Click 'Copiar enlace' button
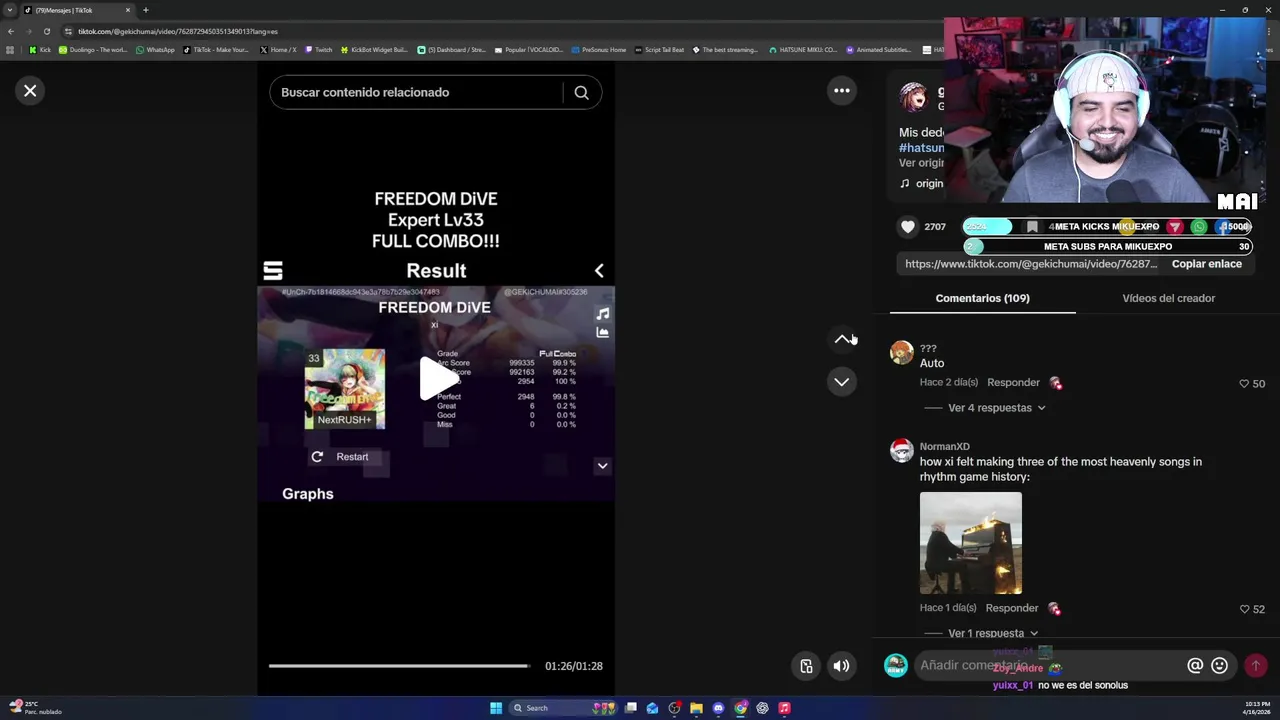This screenshot has height=720, width=1280. click(1207, 264)
